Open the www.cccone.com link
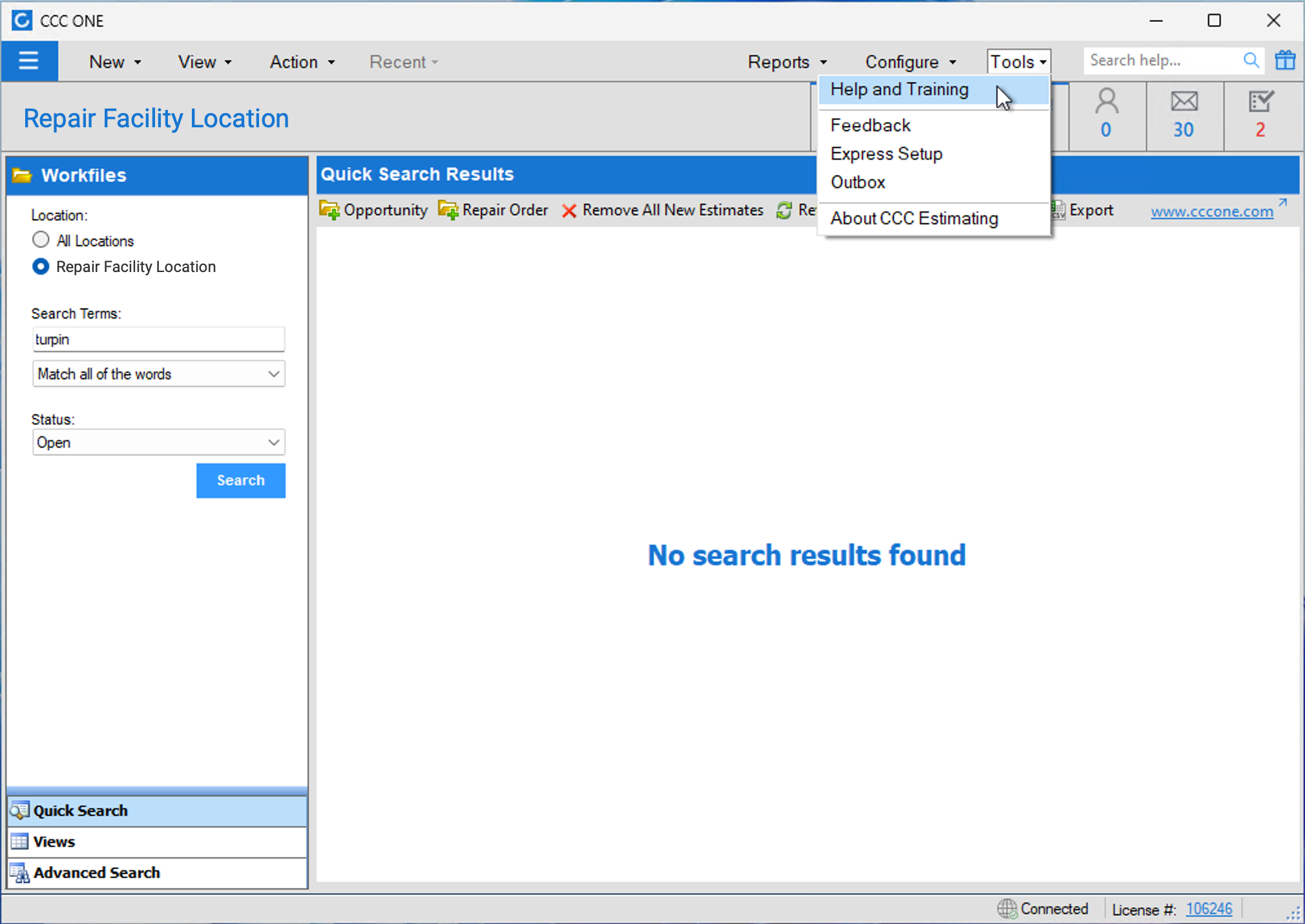 [x=1212, y=211]
